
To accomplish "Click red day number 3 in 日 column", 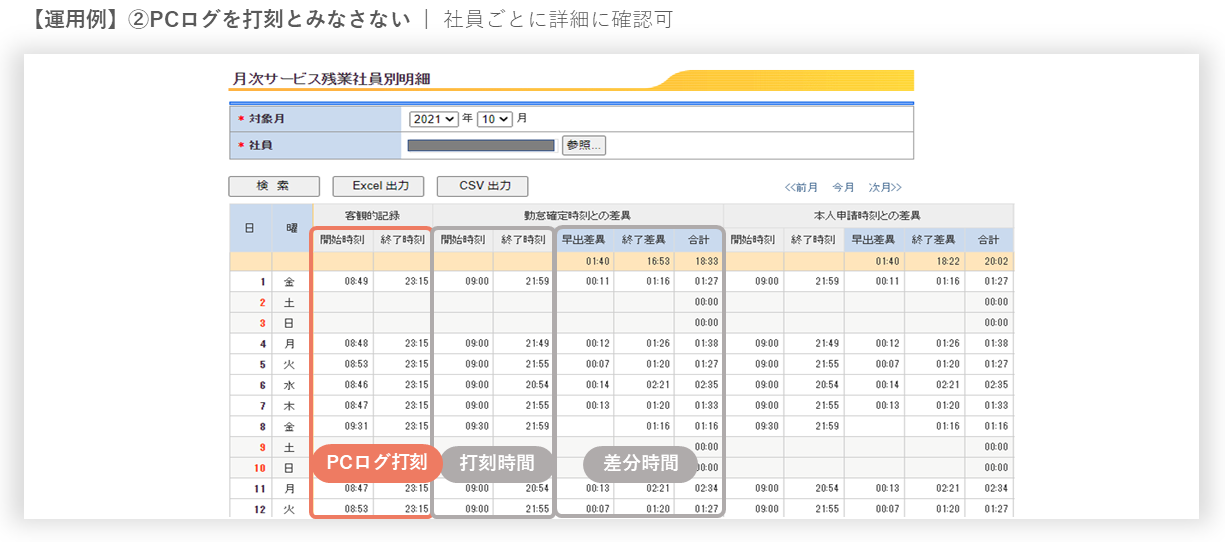I will [263, 323].
